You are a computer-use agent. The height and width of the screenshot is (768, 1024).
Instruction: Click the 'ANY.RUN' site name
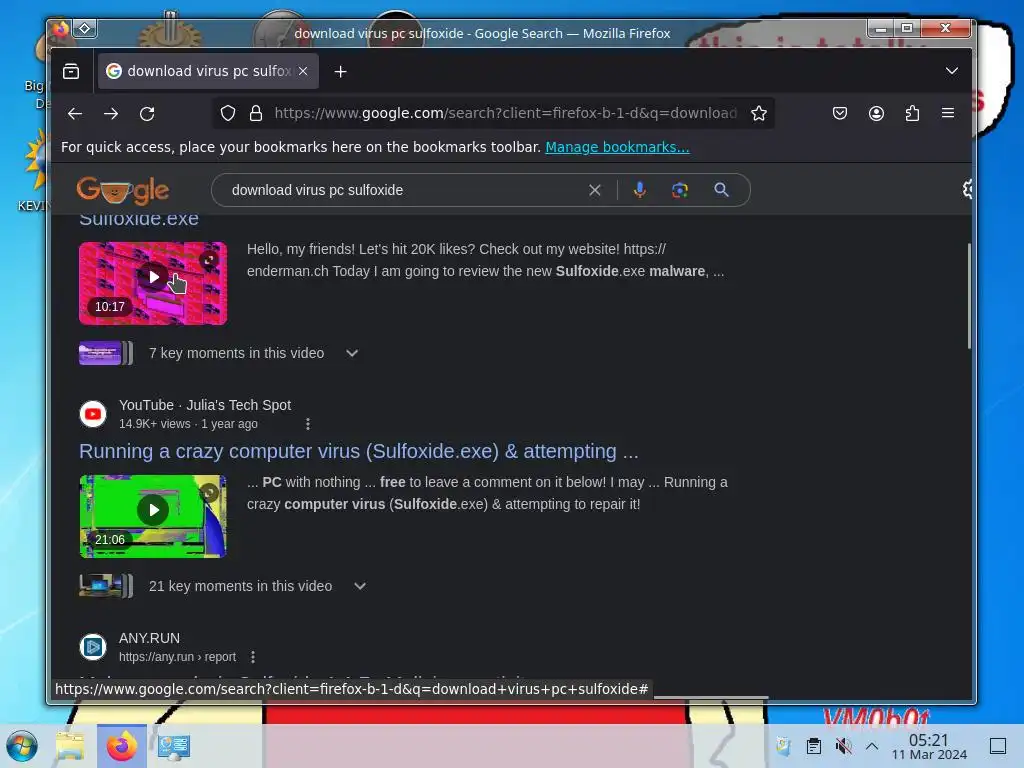tap(150, 638)
